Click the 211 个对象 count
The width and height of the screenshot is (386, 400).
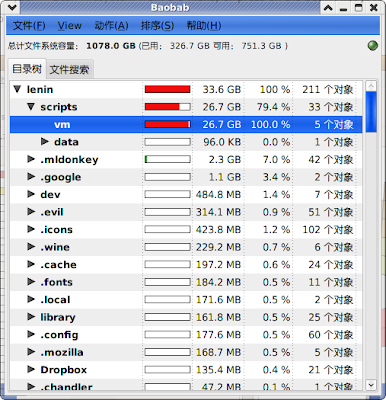pos(328,89)
